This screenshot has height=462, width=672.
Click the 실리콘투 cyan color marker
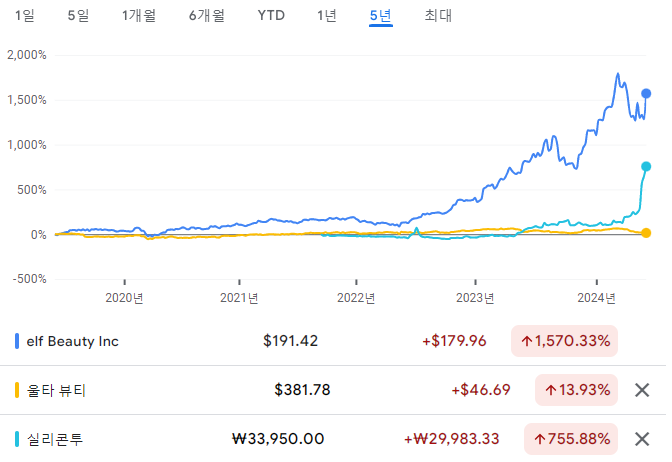[x=17, y=439]
